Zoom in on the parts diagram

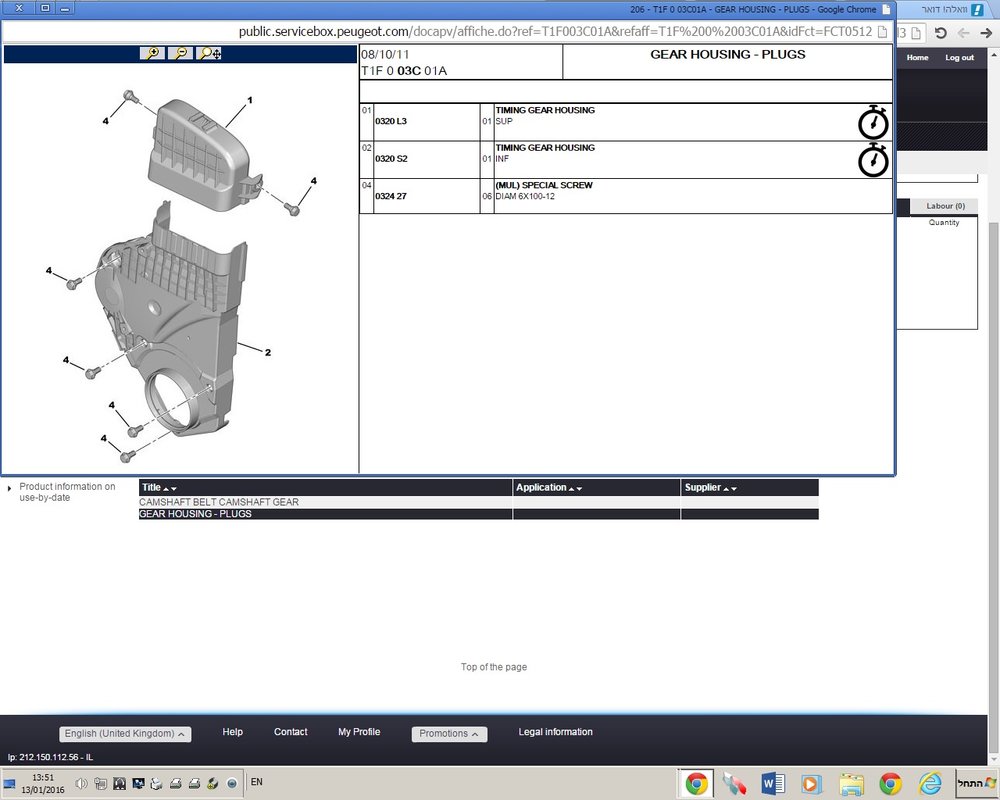click(x=152, y=54)
